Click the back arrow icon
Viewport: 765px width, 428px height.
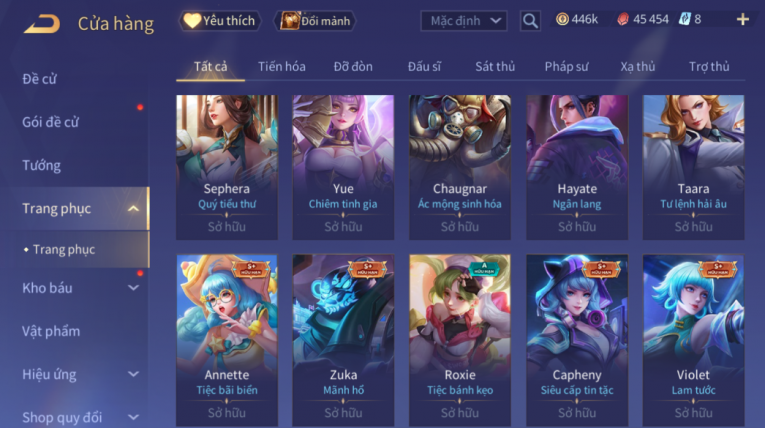click(x=42, y=23)
